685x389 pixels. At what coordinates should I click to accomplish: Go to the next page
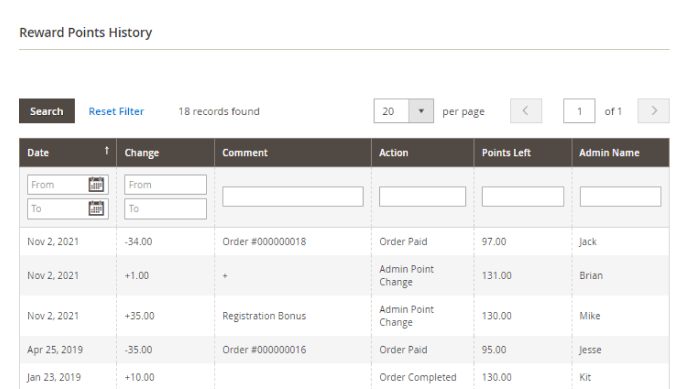pos(654,111)
